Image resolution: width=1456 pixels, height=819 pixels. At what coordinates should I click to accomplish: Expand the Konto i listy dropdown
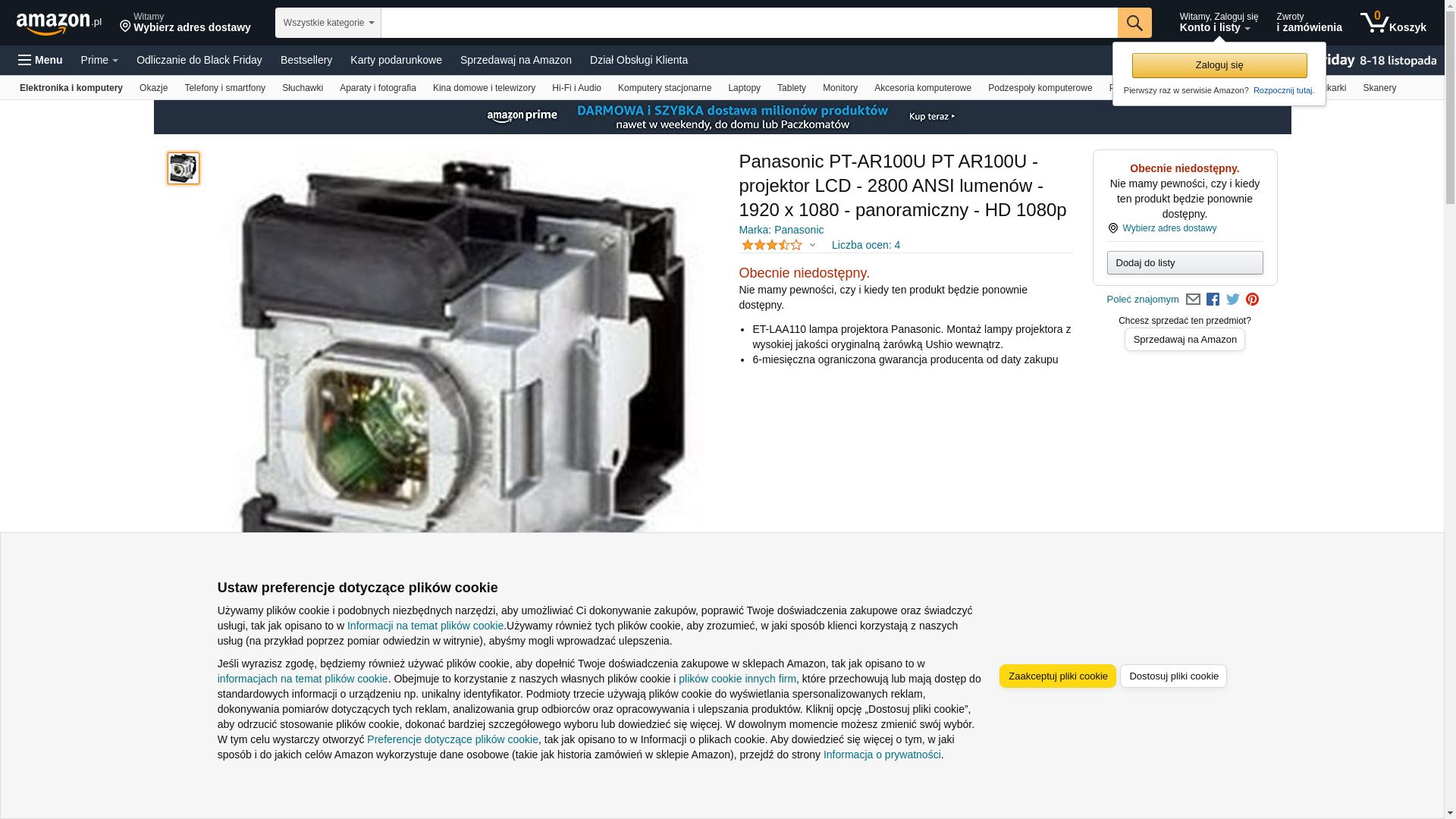[x=1218, y=23]
